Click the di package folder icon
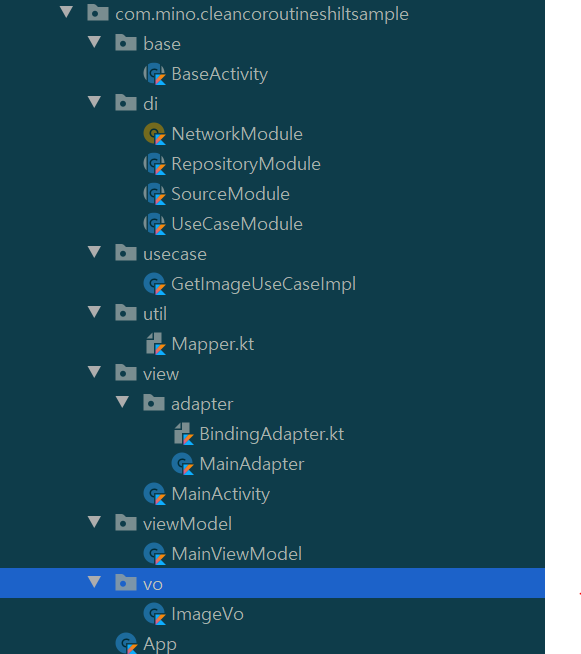581x654 pixels. coord(126,103)
